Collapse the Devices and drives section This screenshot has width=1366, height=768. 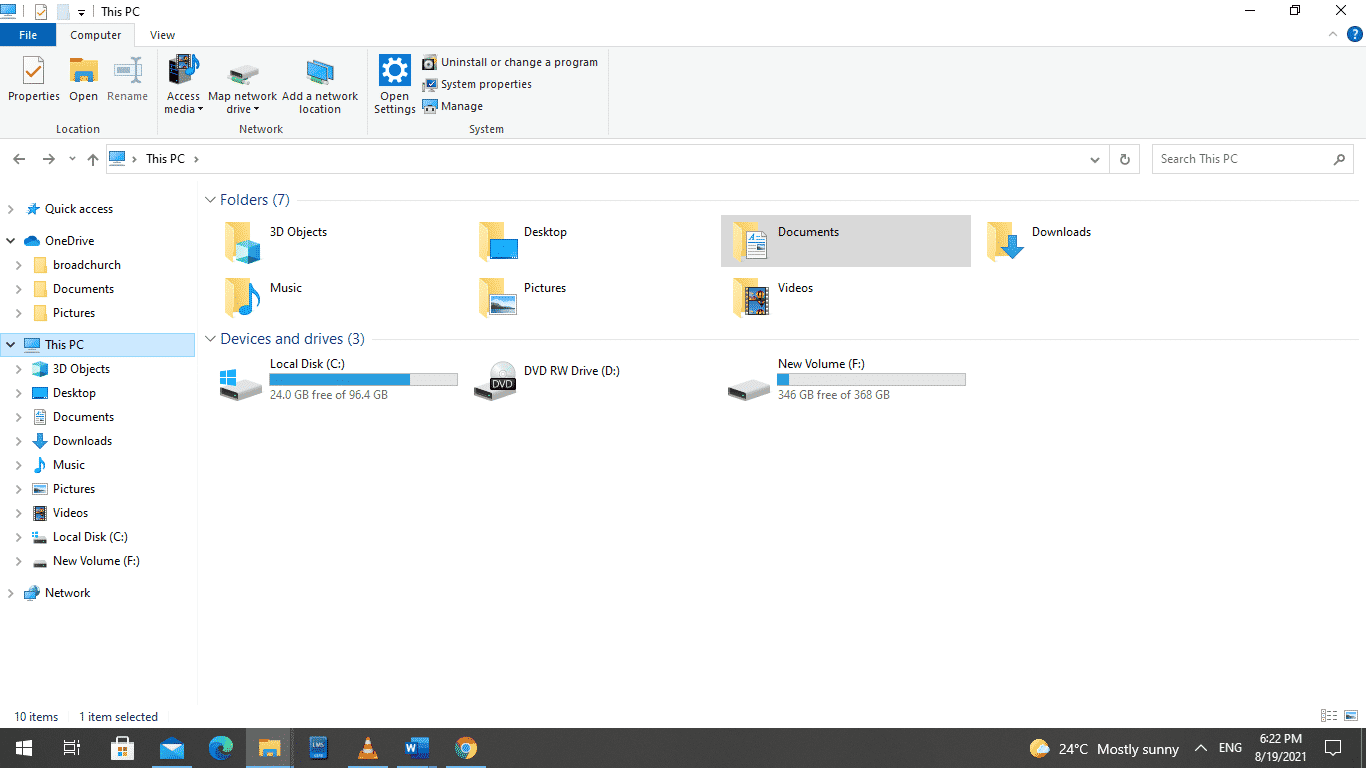210,339
